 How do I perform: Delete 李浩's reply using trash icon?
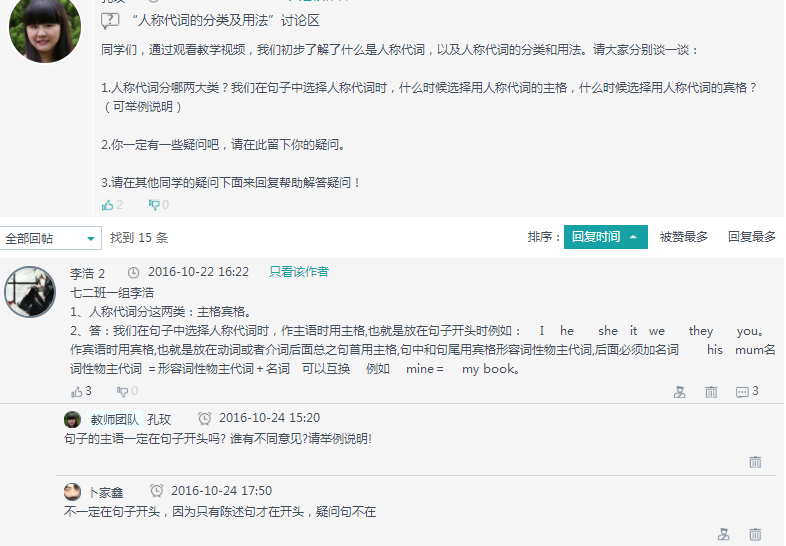tap(711, 392)
